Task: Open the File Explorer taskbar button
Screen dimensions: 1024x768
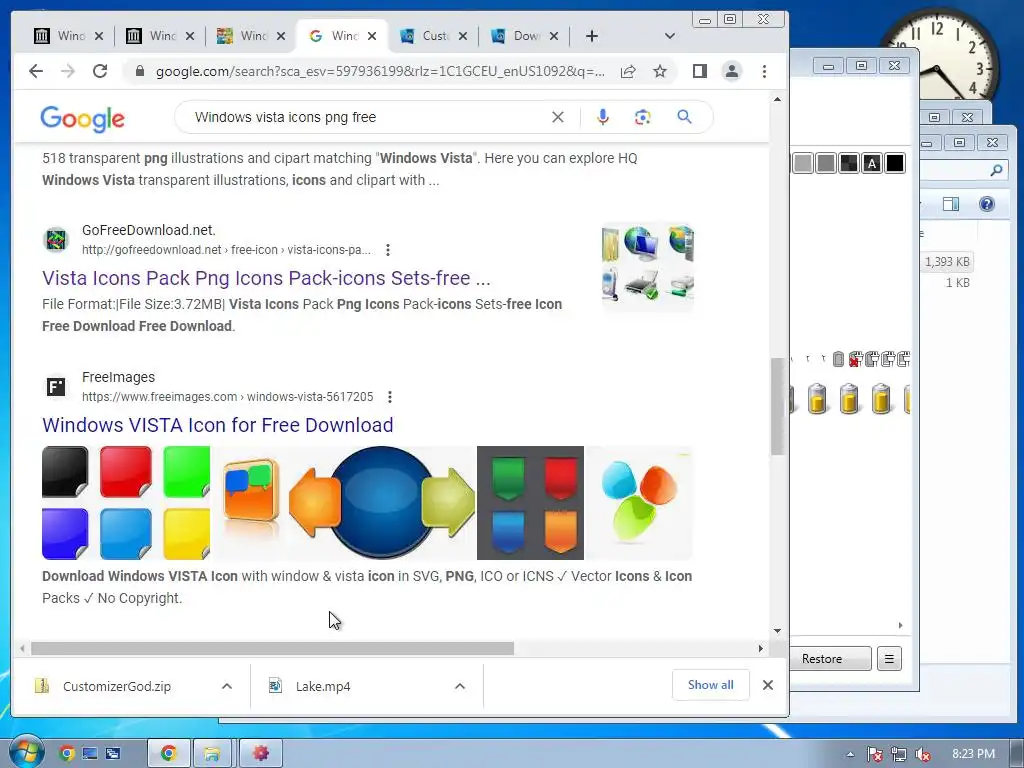Action: point(212,754)
